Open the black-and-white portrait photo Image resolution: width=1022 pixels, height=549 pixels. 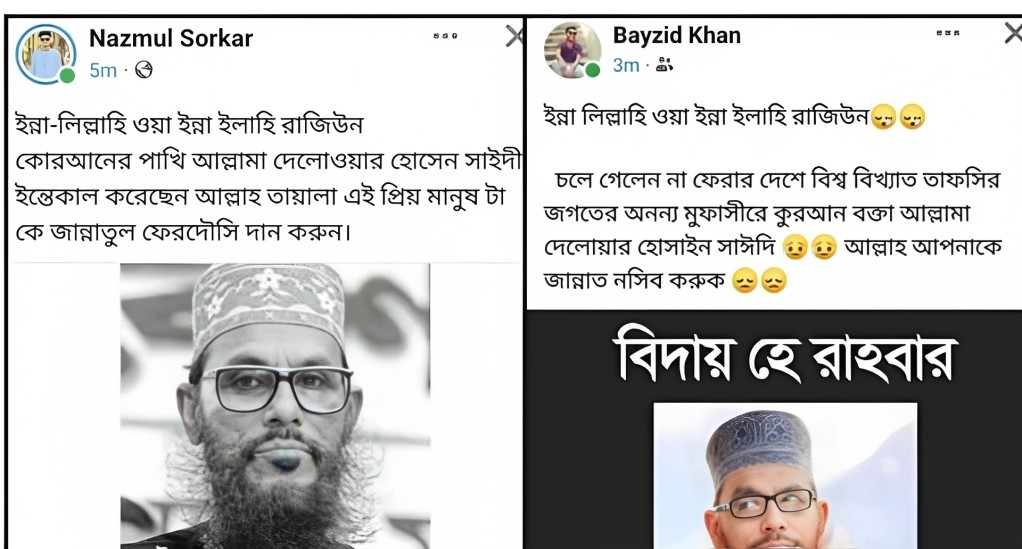tap(275, 406)
